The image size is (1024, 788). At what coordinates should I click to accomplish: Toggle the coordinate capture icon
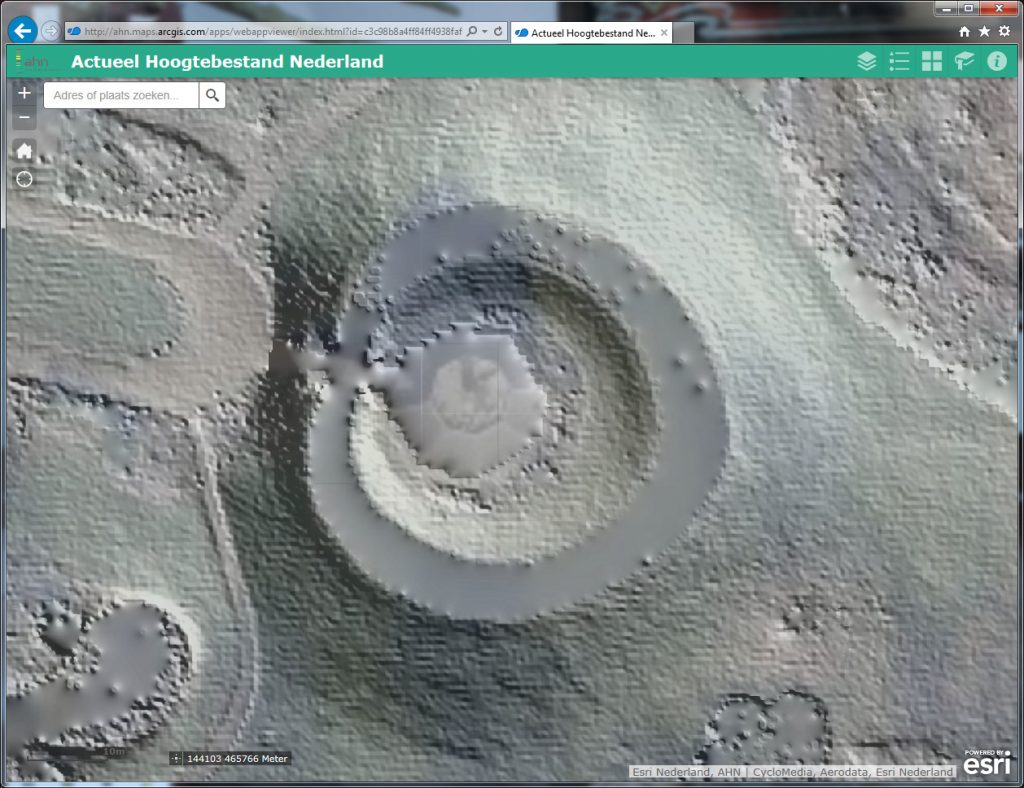tap(177, 759)
